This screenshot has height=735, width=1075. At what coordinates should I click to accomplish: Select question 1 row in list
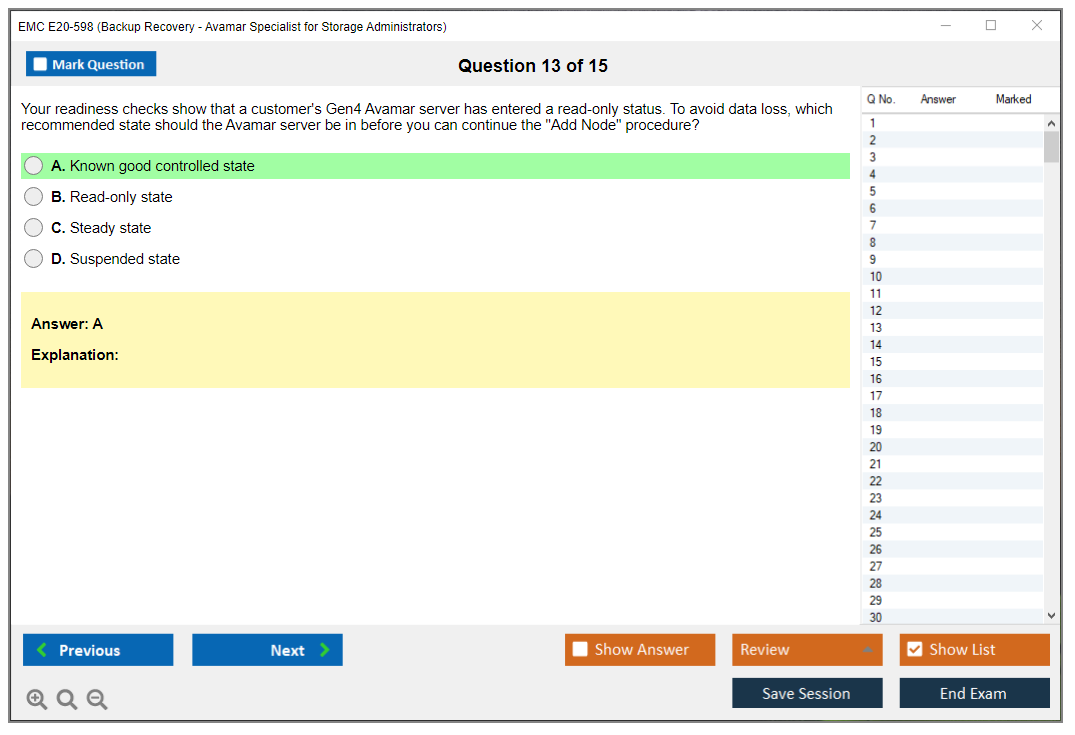click(x=950, y=124)
